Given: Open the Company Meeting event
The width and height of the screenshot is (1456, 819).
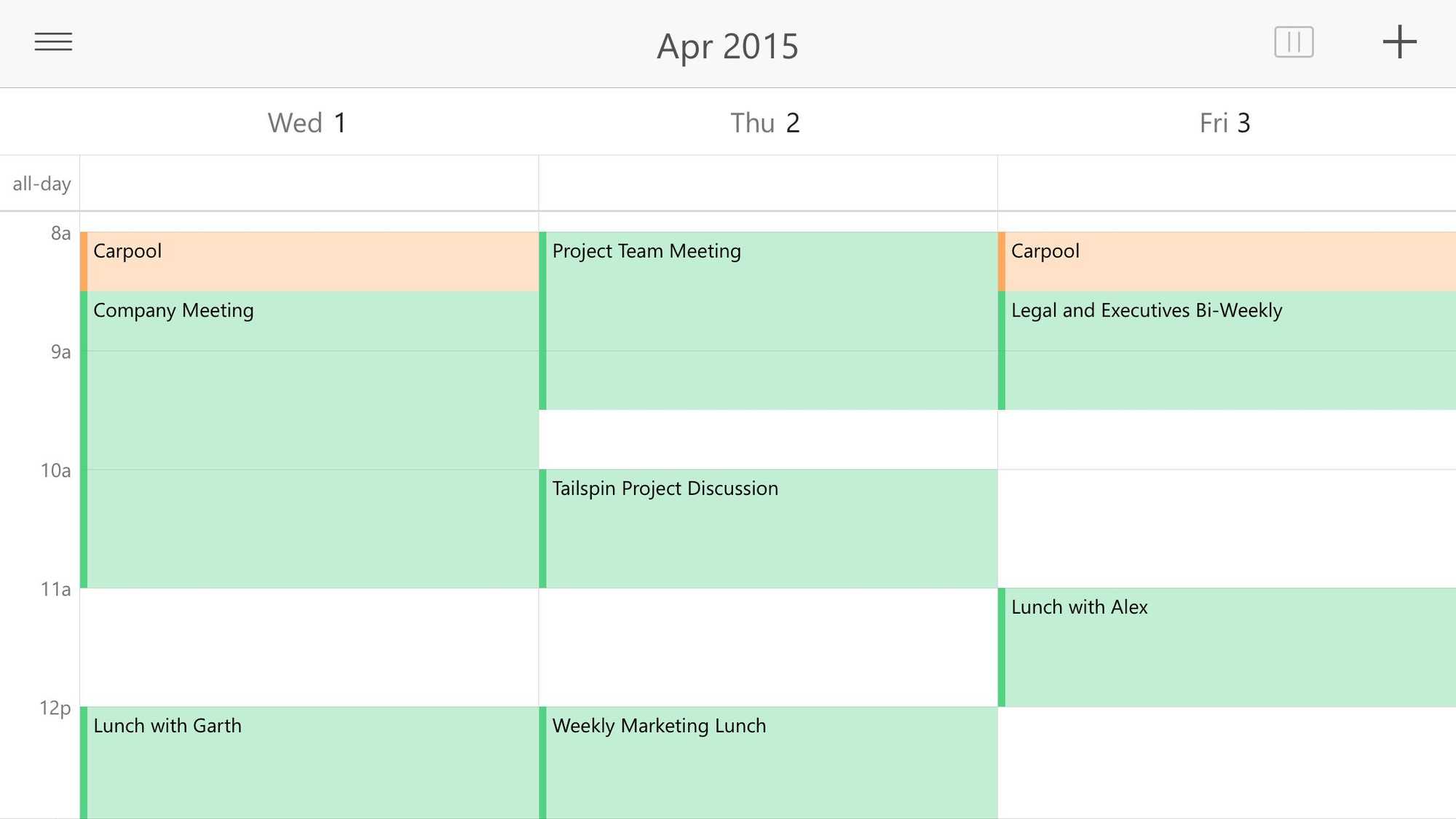Looking at the screenshot, I should (x=309, y=440).
